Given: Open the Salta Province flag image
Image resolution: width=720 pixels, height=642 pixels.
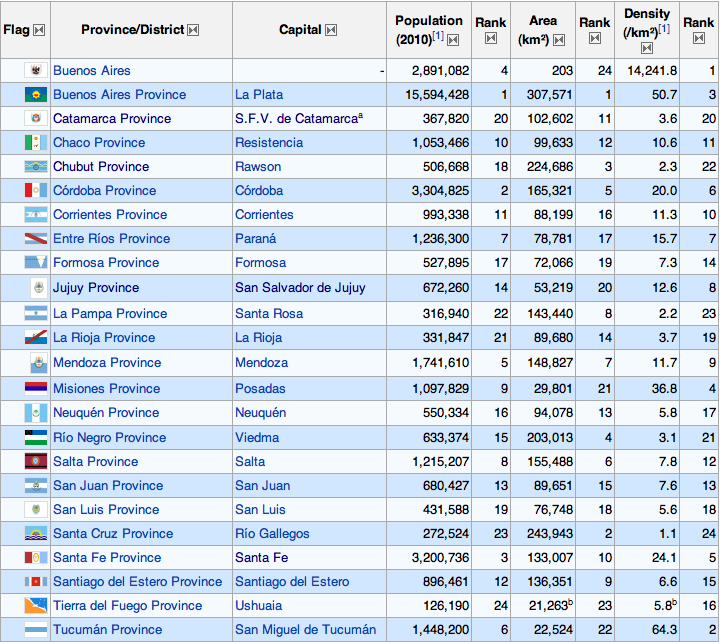Looking at the screenshot, I should pyautogui.click(x=36, y=462).
